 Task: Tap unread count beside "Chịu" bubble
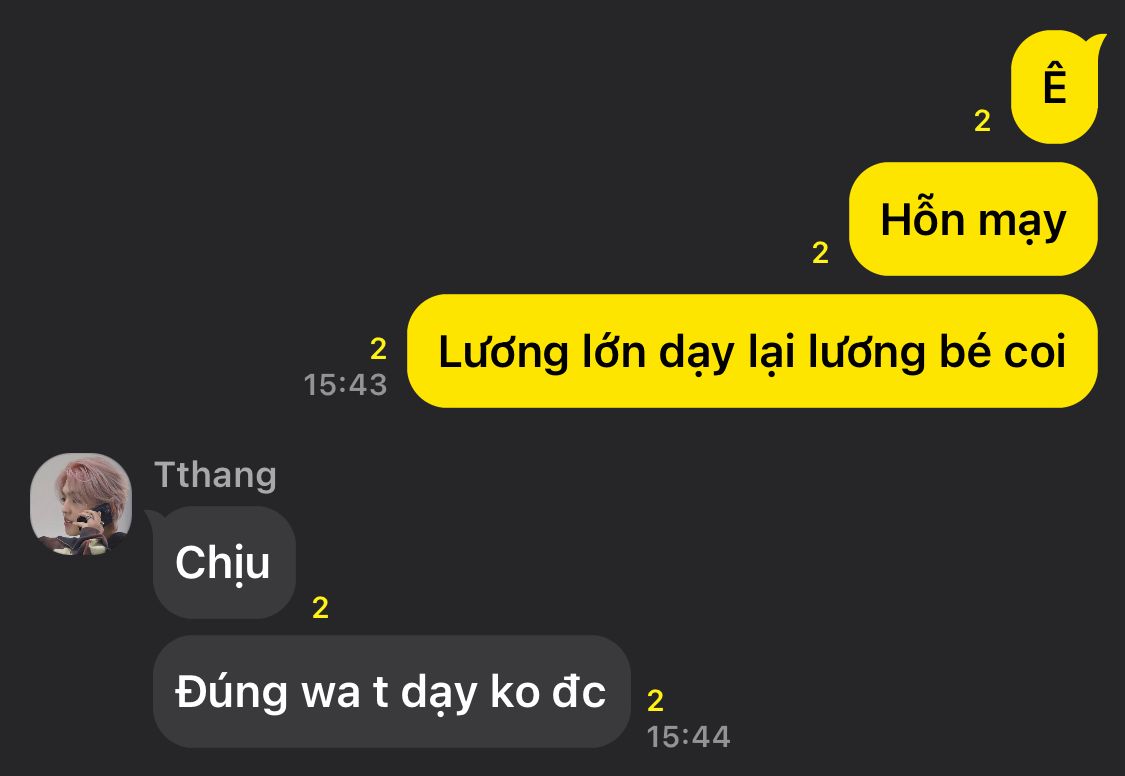coord(320,608)
